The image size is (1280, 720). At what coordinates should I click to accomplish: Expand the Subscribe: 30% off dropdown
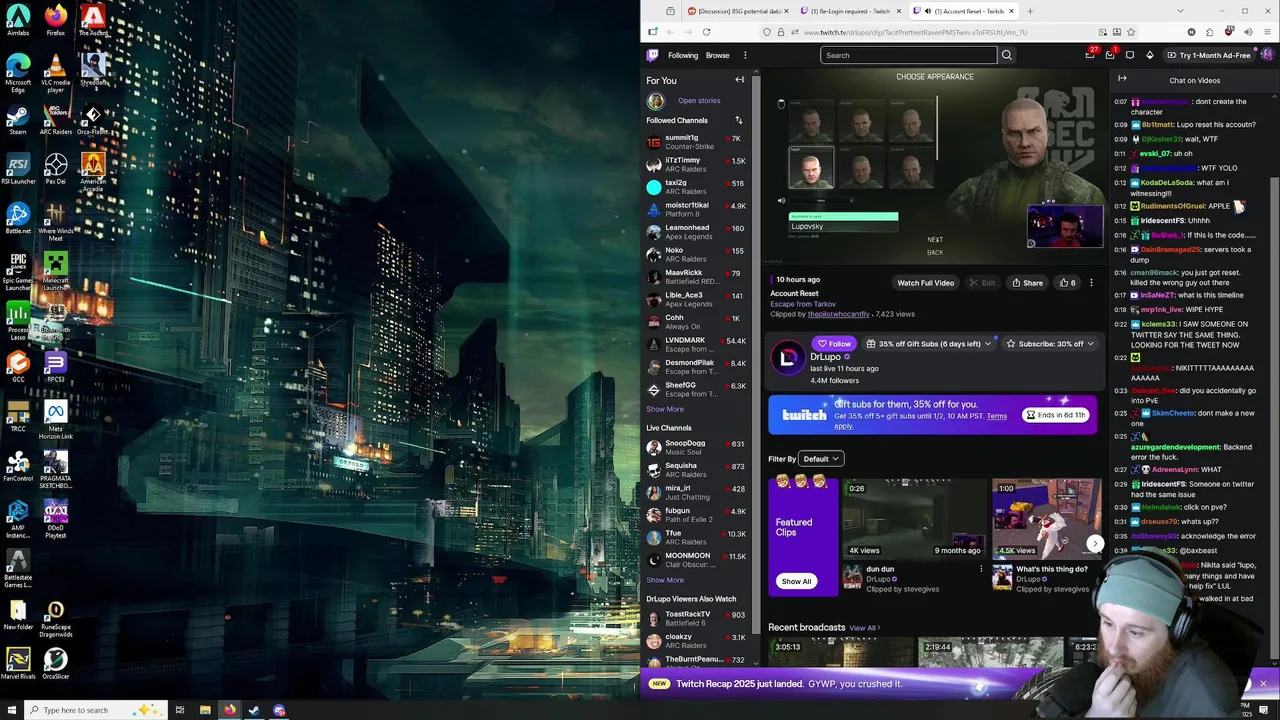[1050, 344]
